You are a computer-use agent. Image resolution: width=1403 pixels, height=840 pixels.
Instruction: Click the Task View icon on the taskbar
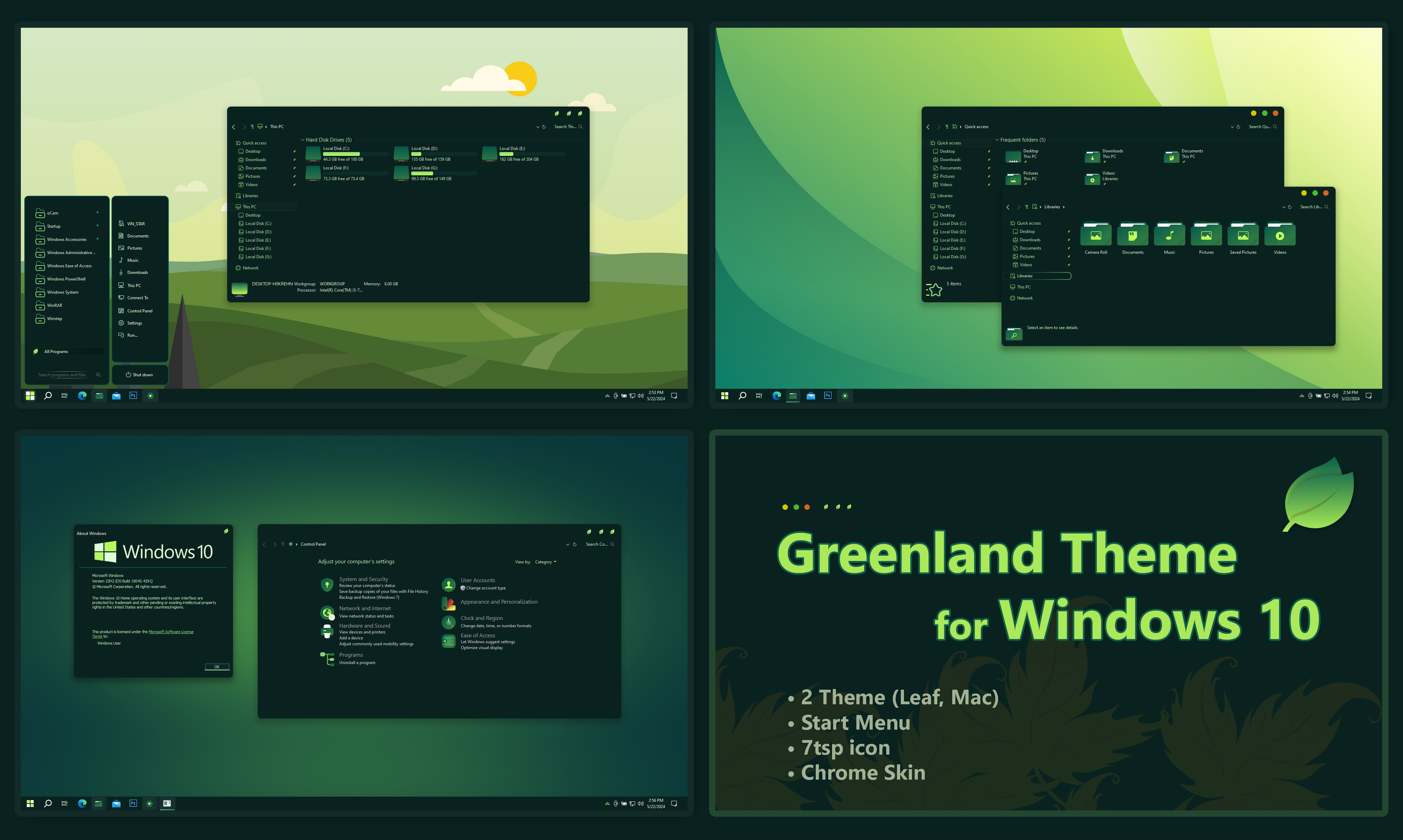[65, 396]
